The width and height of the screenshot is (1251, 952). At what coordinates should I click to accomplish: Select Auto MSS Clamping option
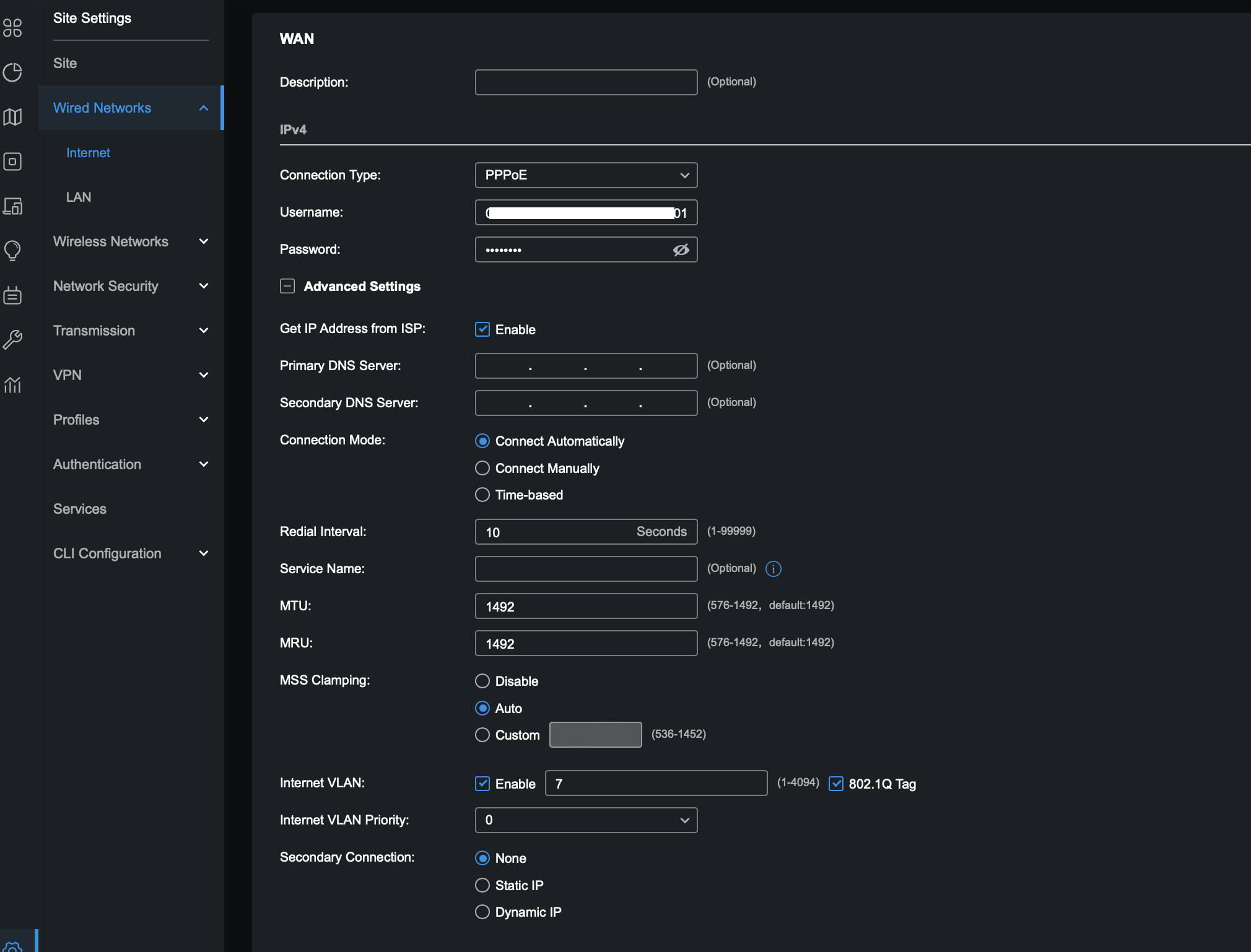(481, 708)
